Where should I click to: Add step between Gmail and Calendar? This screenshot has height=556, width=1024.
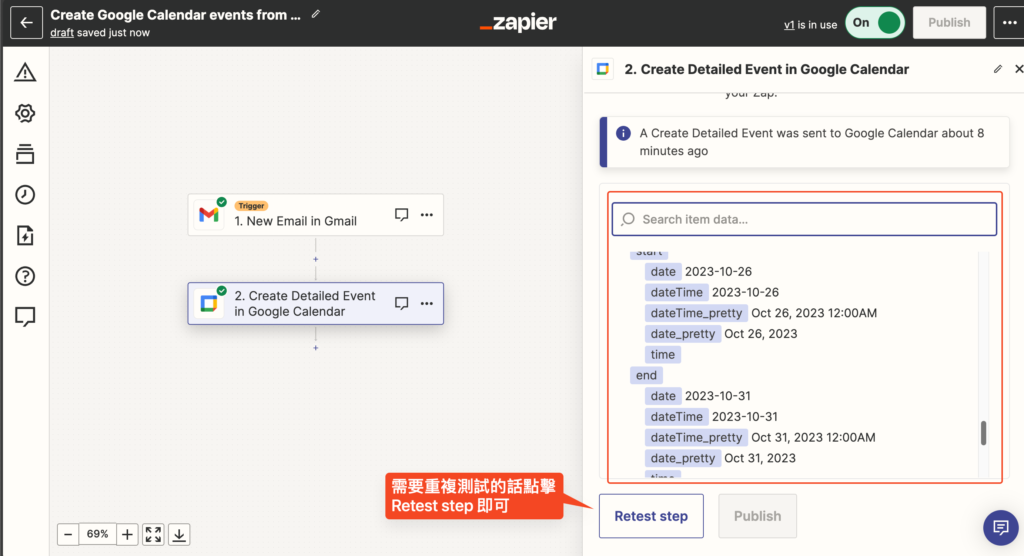point(315,259)
